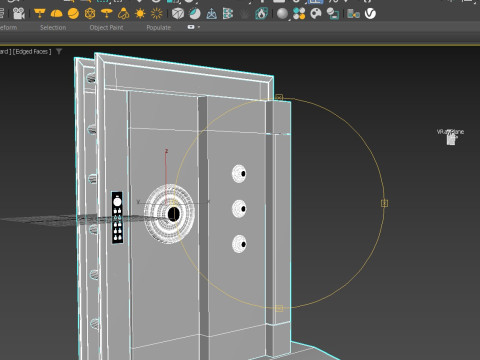Create a V-Ray mesh light
The width and height of the screenshot is (480, 360).
(90, 14)
